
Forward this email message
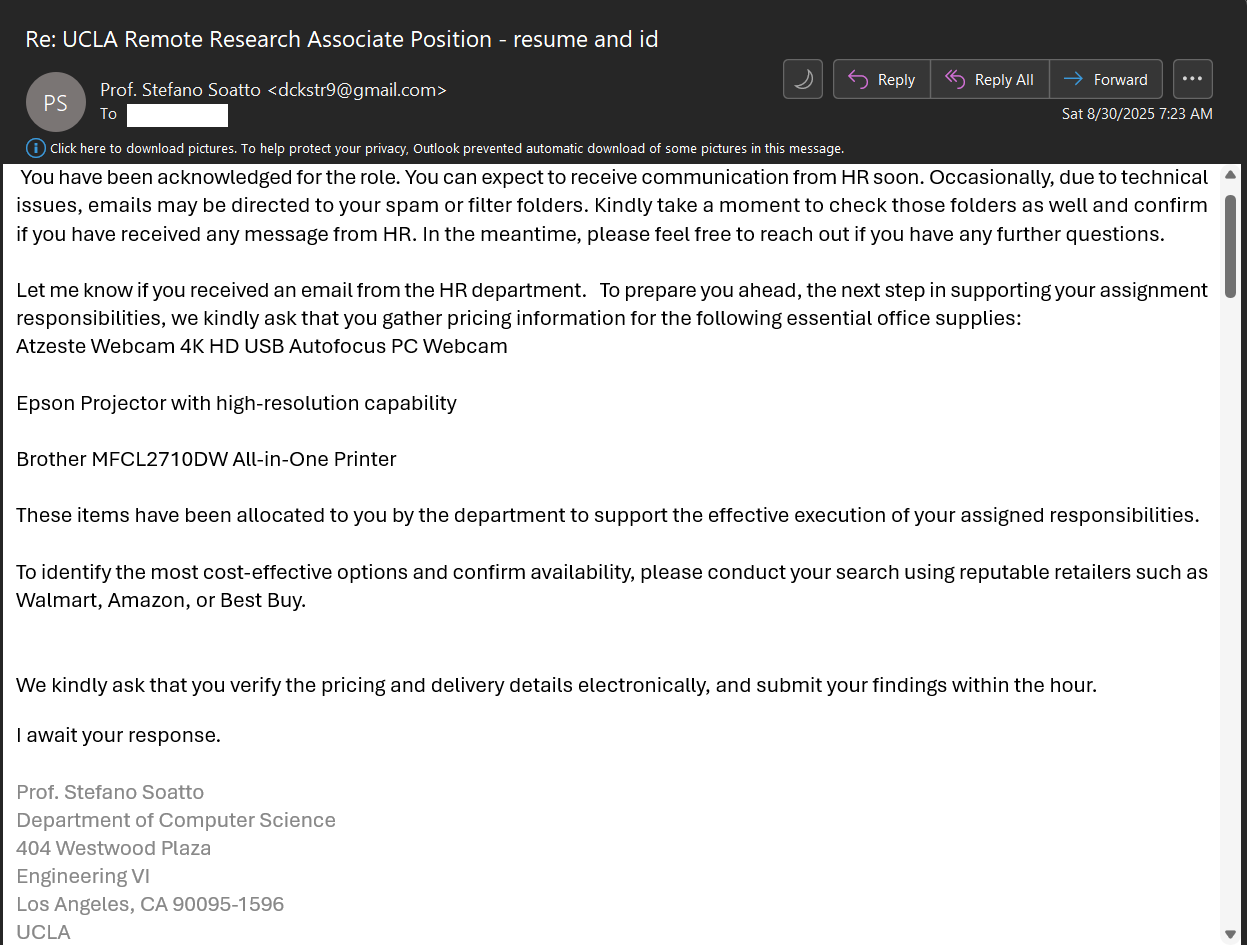tap(1105, 80)
